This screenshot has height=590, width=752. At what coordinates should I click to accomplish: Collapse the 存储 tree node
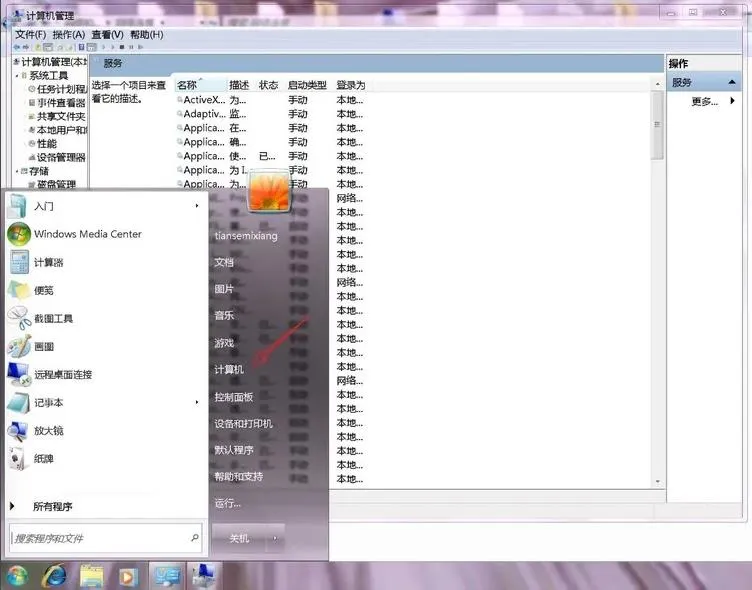(17, 171)
